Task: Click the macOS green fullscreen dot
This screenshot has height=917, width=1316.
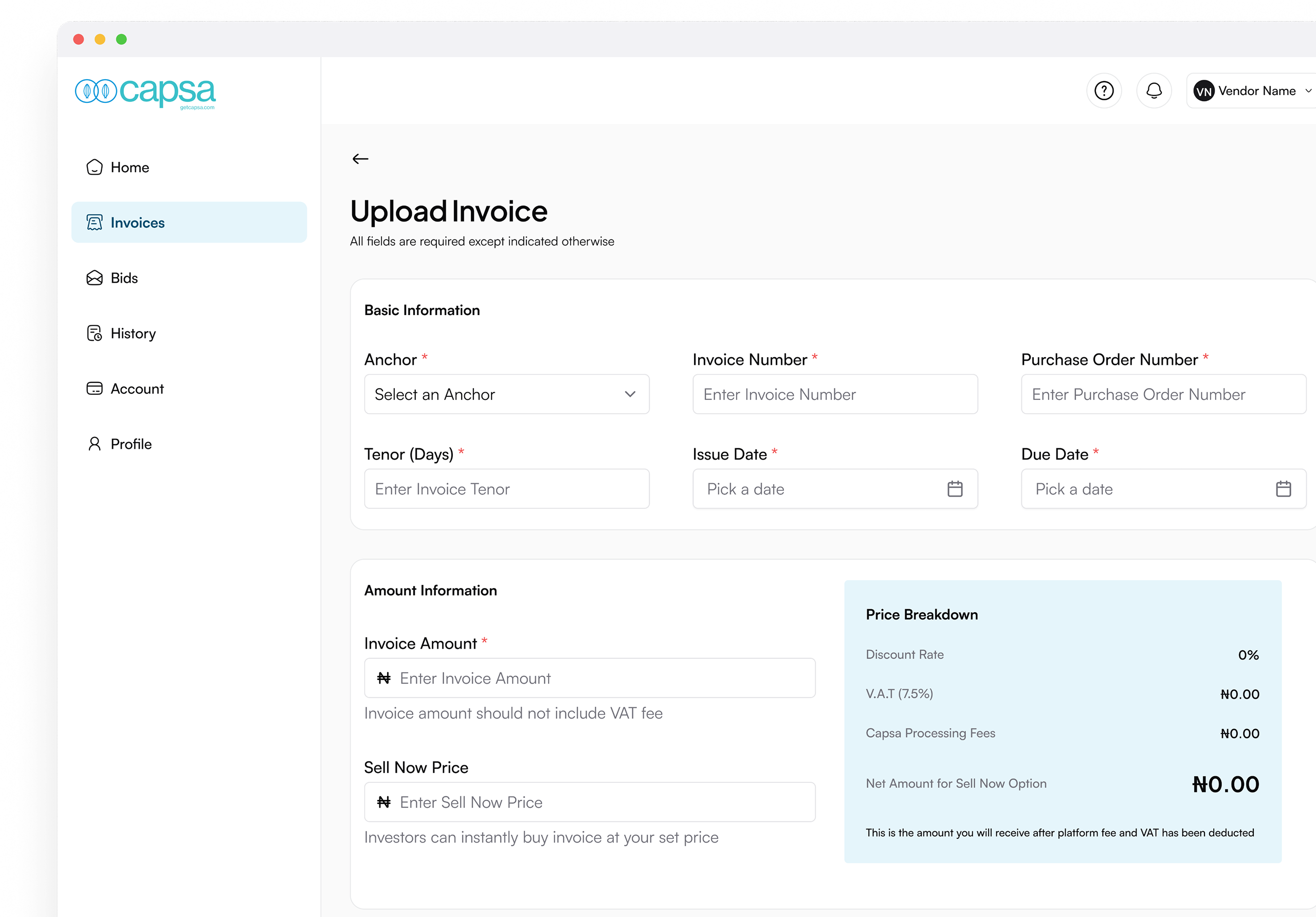Action: coord(121,39)
